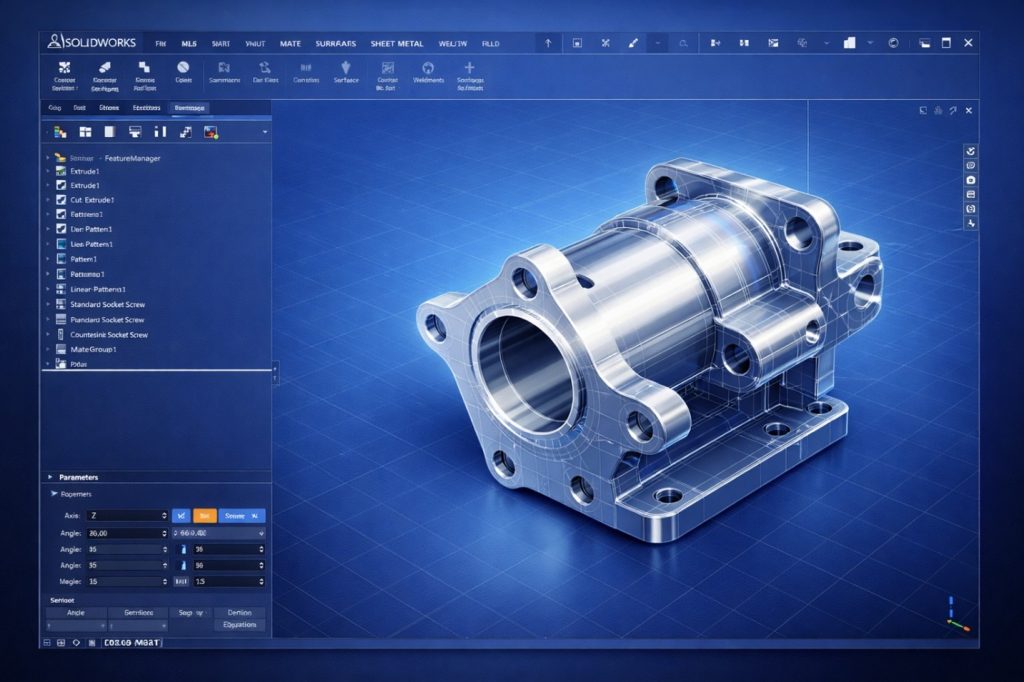Select the Weldments tool icon
This screenshot has width=1024, height=682.
428,68
